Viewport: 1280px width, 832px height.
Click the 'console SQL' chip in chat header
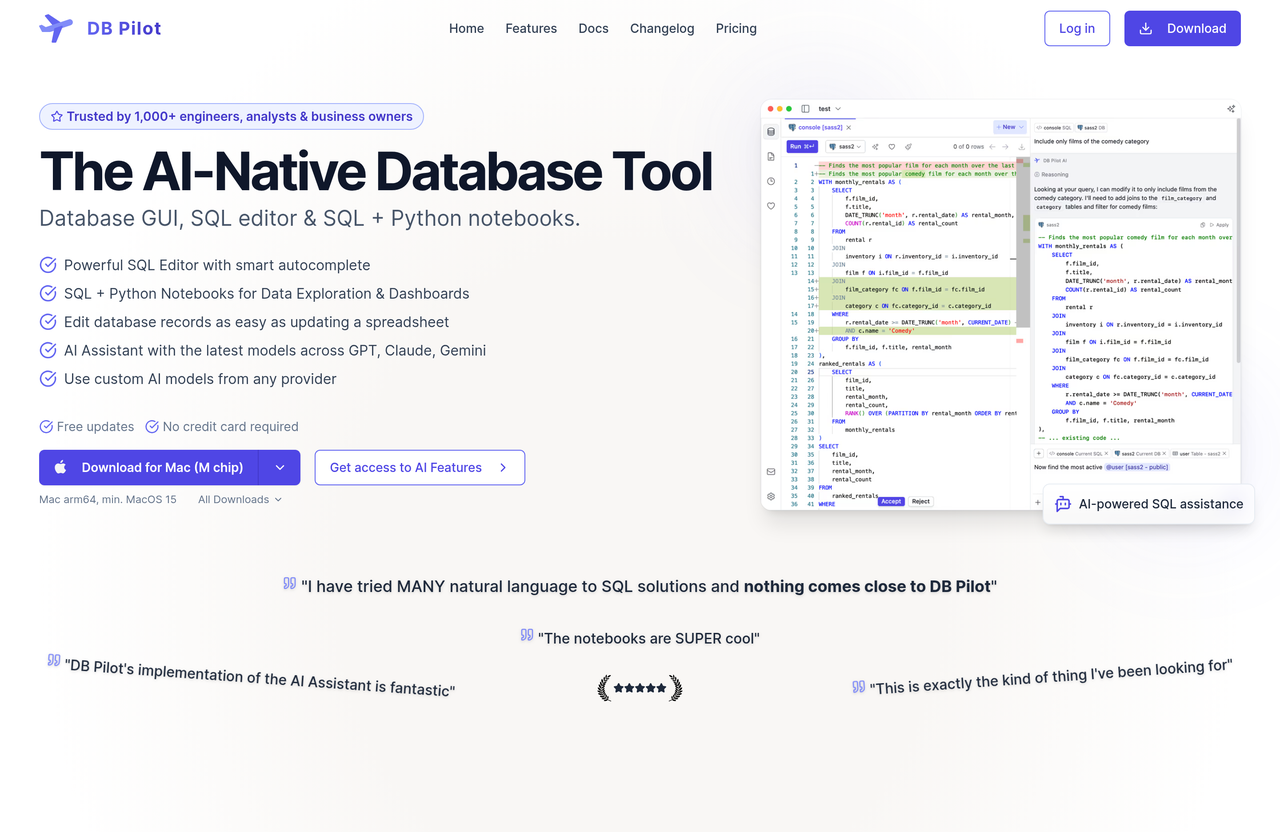[1053, 128]
